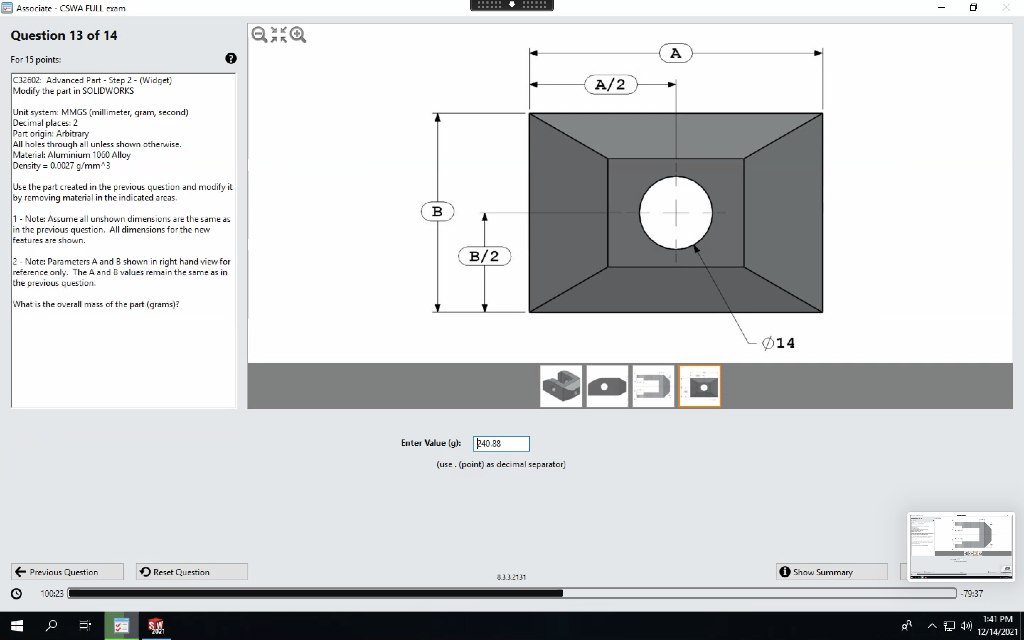Select the isometric part view thumbnail
The image size is (1024, 640).
pos(561,385)
